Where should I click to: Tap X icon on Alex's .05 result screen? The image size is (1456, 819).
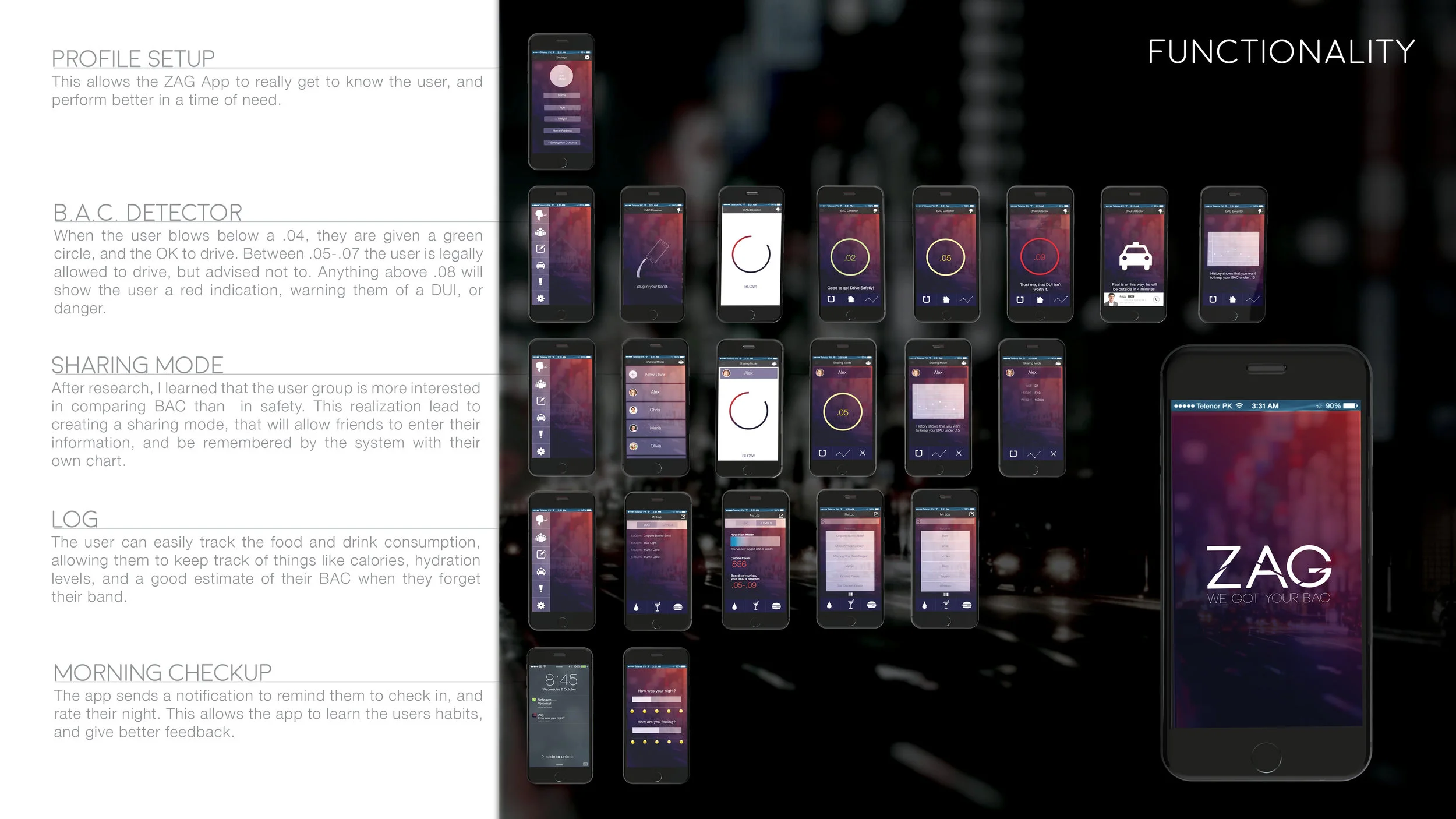click(863, 453)
